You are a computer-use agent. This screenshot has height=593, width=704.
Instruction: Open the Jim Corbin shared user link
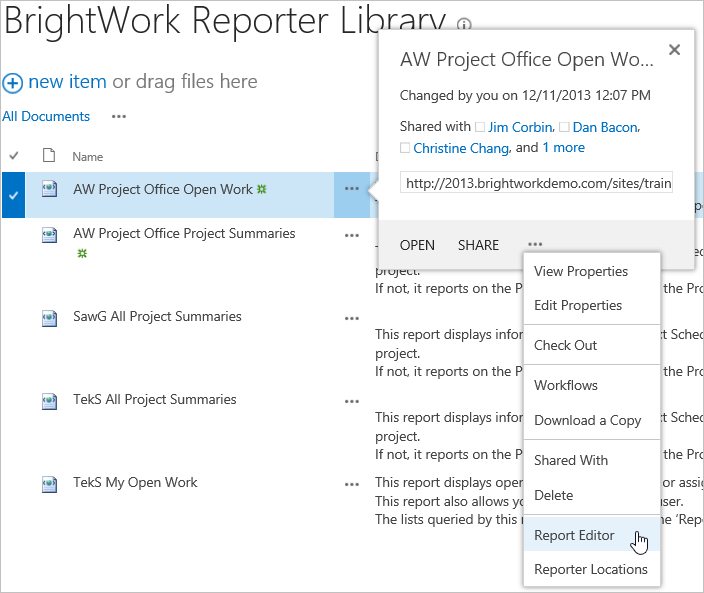click(x=518, y=127)
